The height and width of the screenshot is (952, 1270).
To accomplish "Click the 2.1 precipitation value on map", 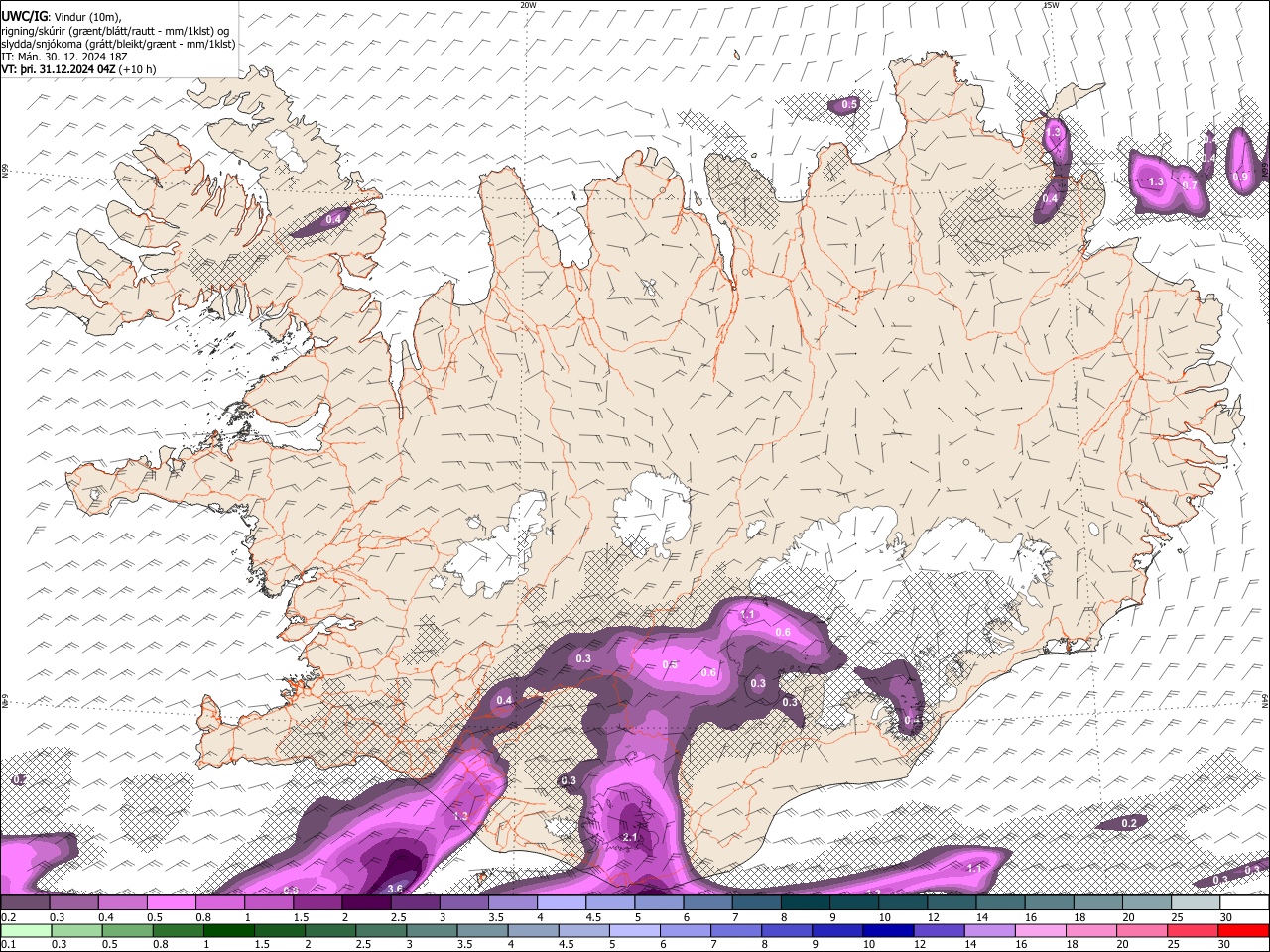I will coord(629,837).
